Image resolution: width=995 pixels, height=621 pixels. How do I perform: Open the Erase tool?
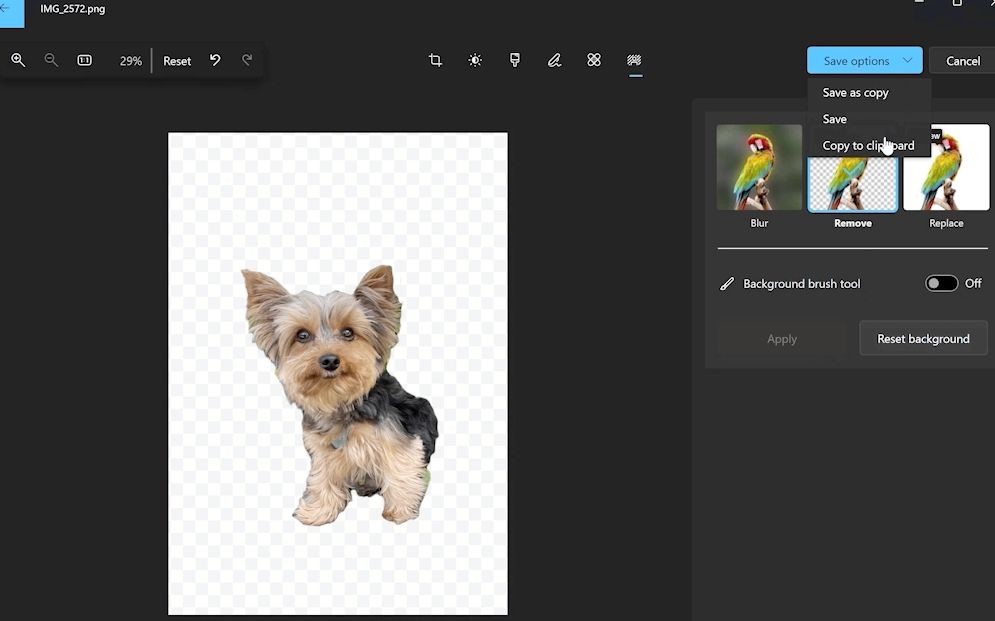coord(594,60)
